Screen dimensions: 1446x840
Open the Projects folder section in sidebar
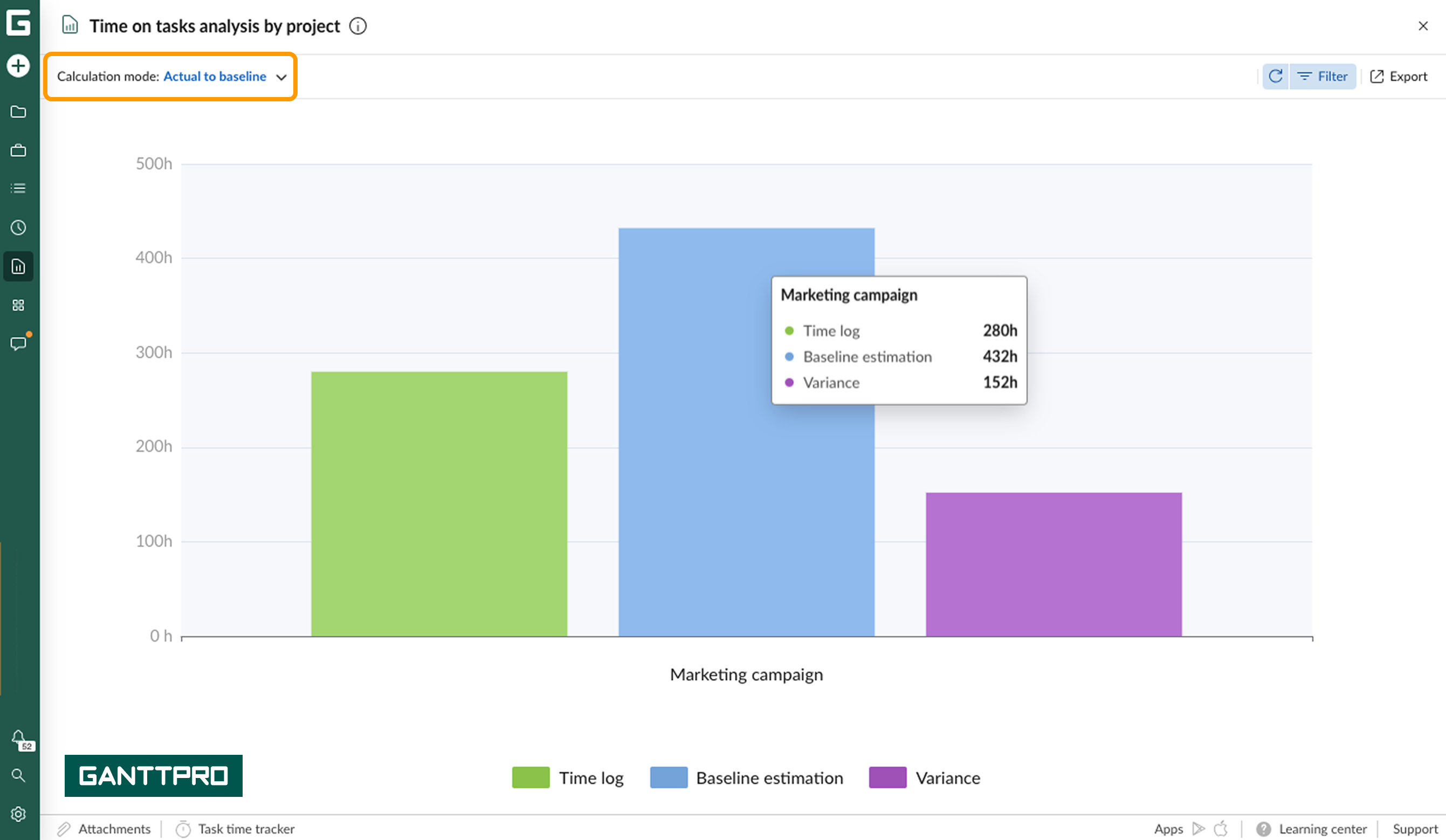[18, 112]
